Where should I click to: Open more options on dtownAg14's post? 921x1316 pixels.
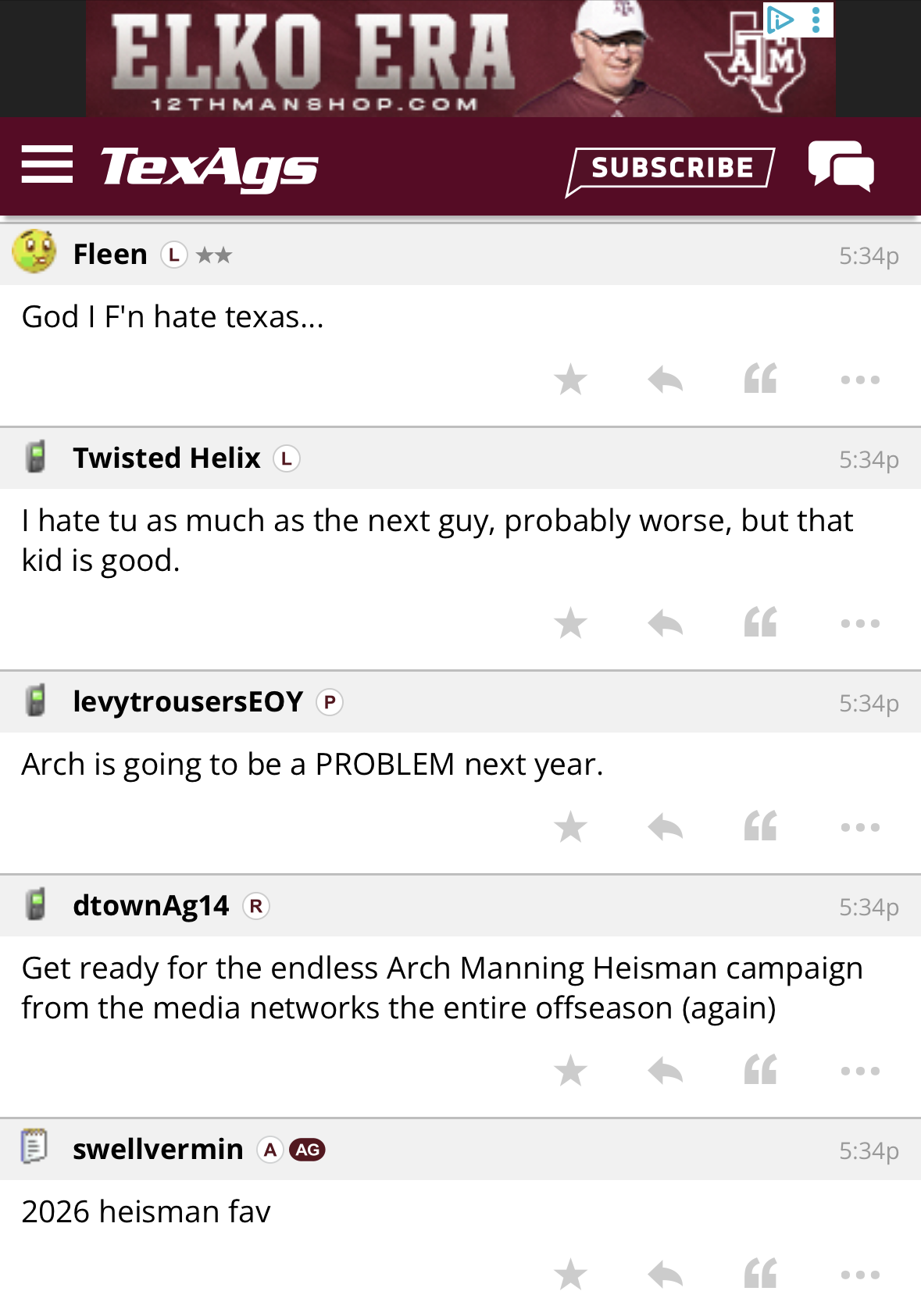point(860,1071)
